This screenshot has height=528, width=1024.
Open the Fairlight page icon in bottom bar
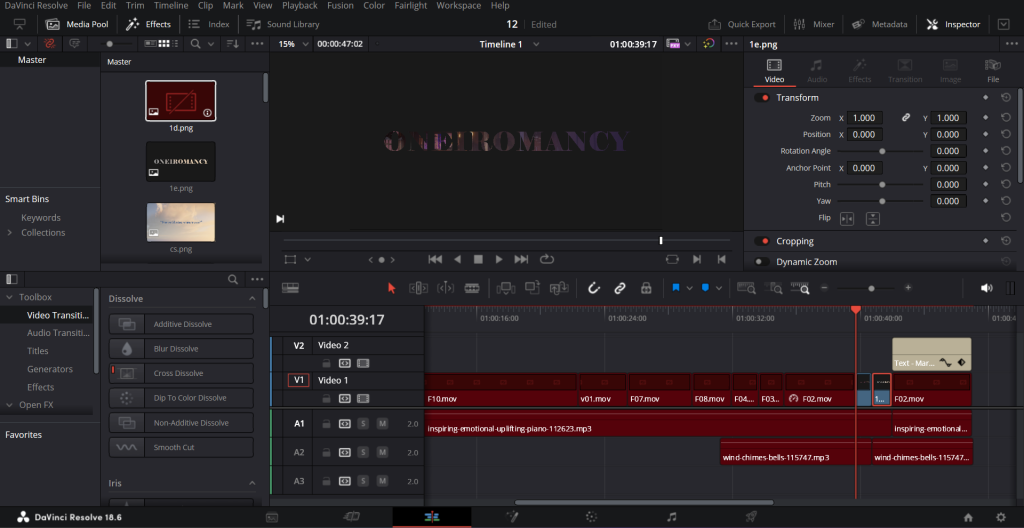coord(671,517)
